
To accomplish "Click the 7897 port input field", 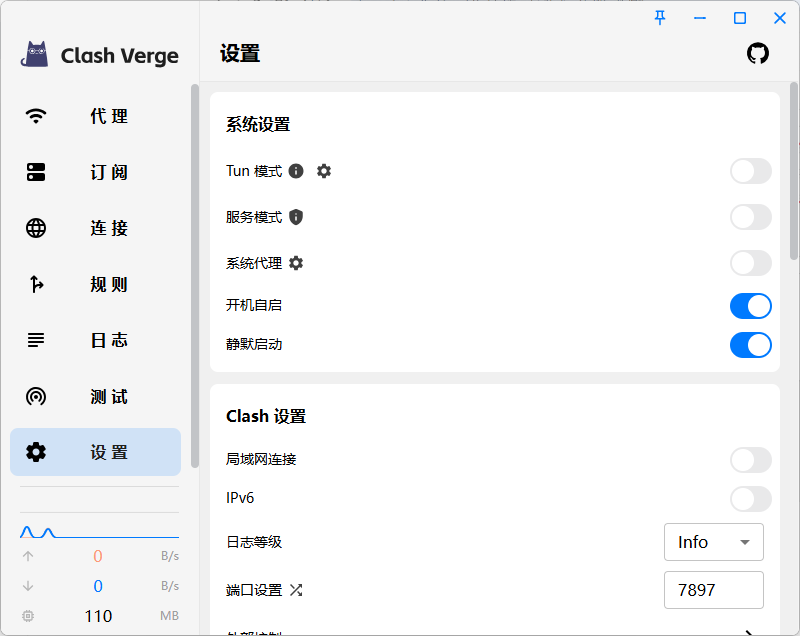I will pyautogui.click(x=713, y=590).
